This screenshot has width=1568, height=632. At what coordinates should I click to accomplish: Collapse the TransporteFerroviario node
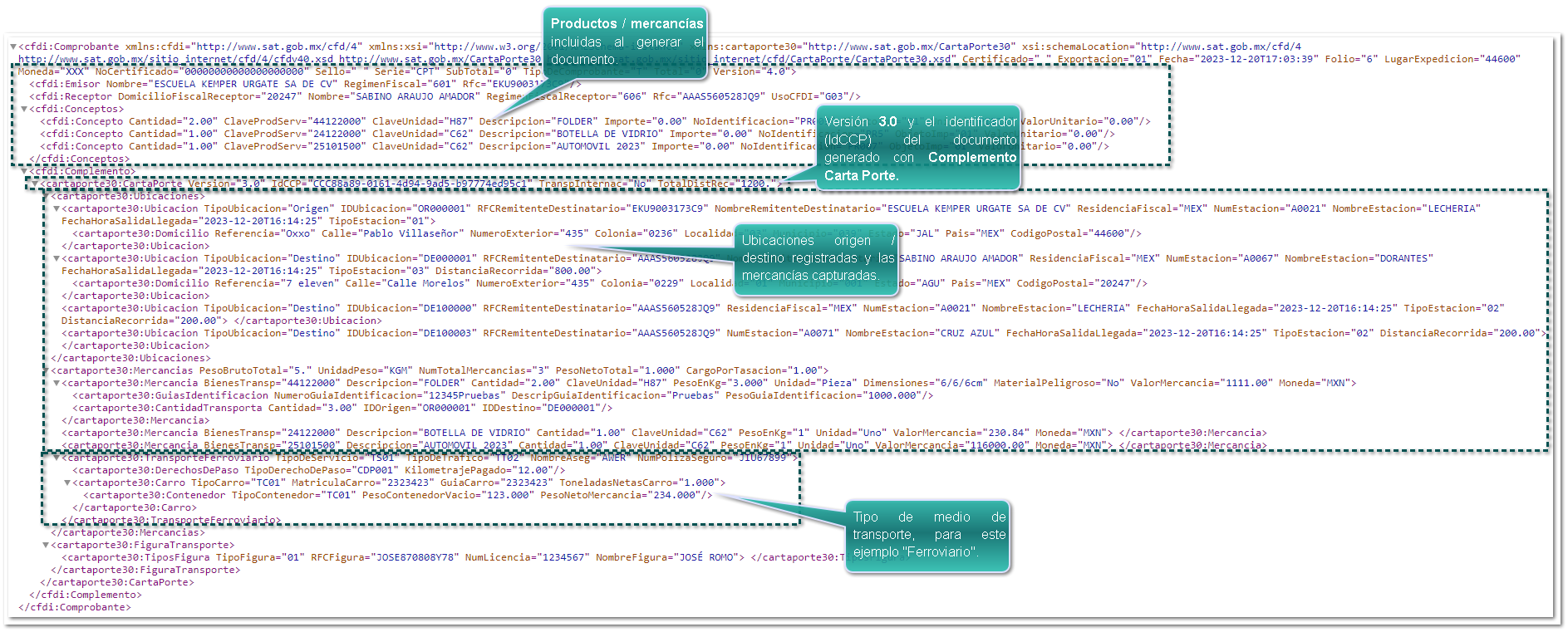click(x=57, y=458)
